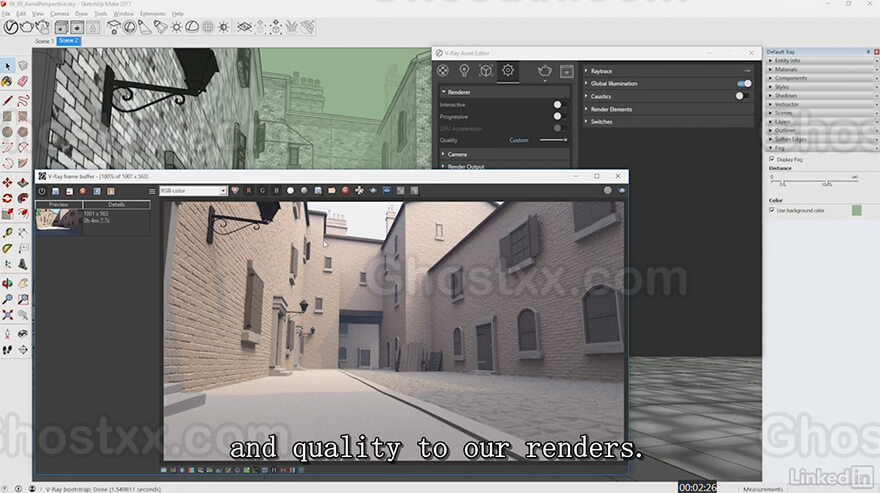Collapse the Renderer section
This screenshot has width=880, height=493.
(505, 92)
